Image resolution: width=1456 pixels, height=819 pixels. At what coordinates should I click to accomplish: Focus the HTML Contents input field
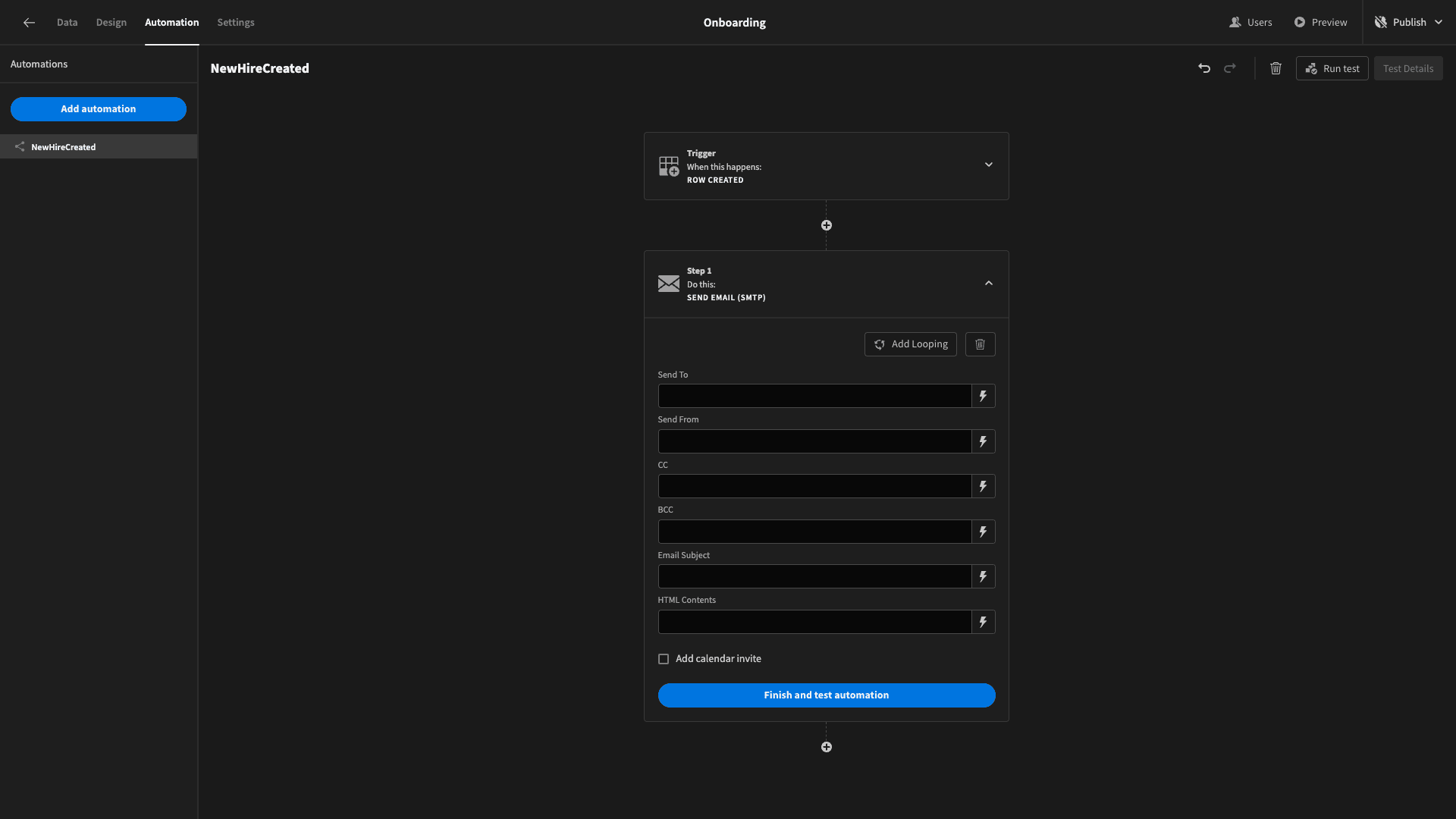[x=814, y=622]
